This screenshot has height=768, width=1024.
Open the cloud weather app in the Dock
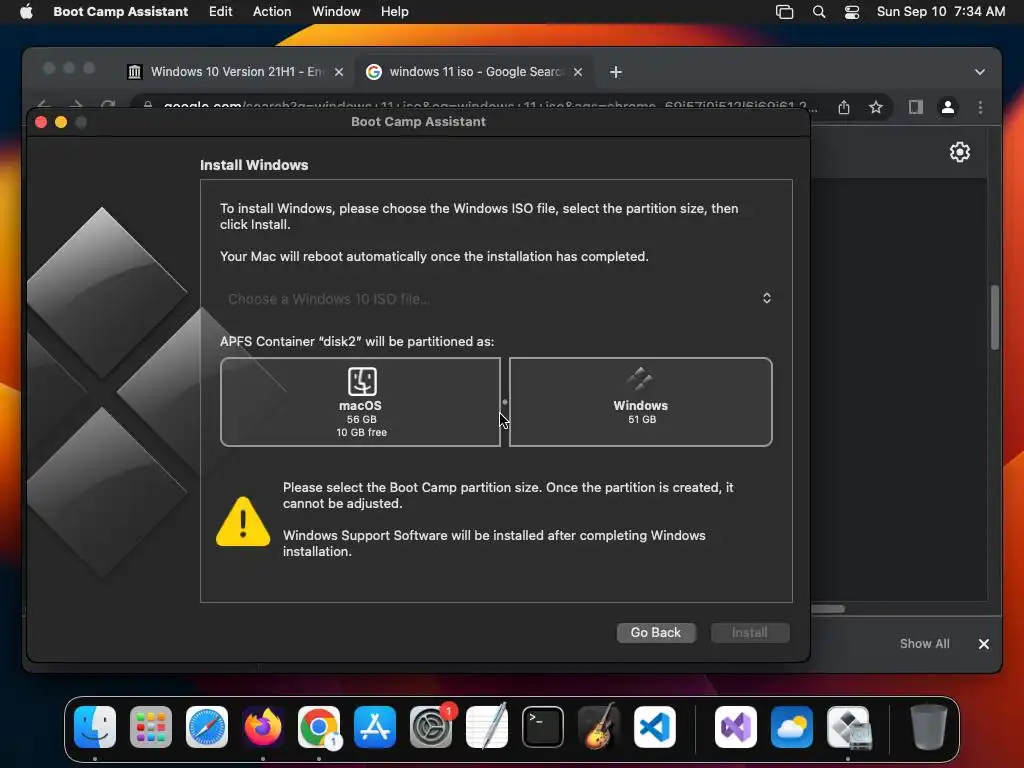[x=792, y=727]
